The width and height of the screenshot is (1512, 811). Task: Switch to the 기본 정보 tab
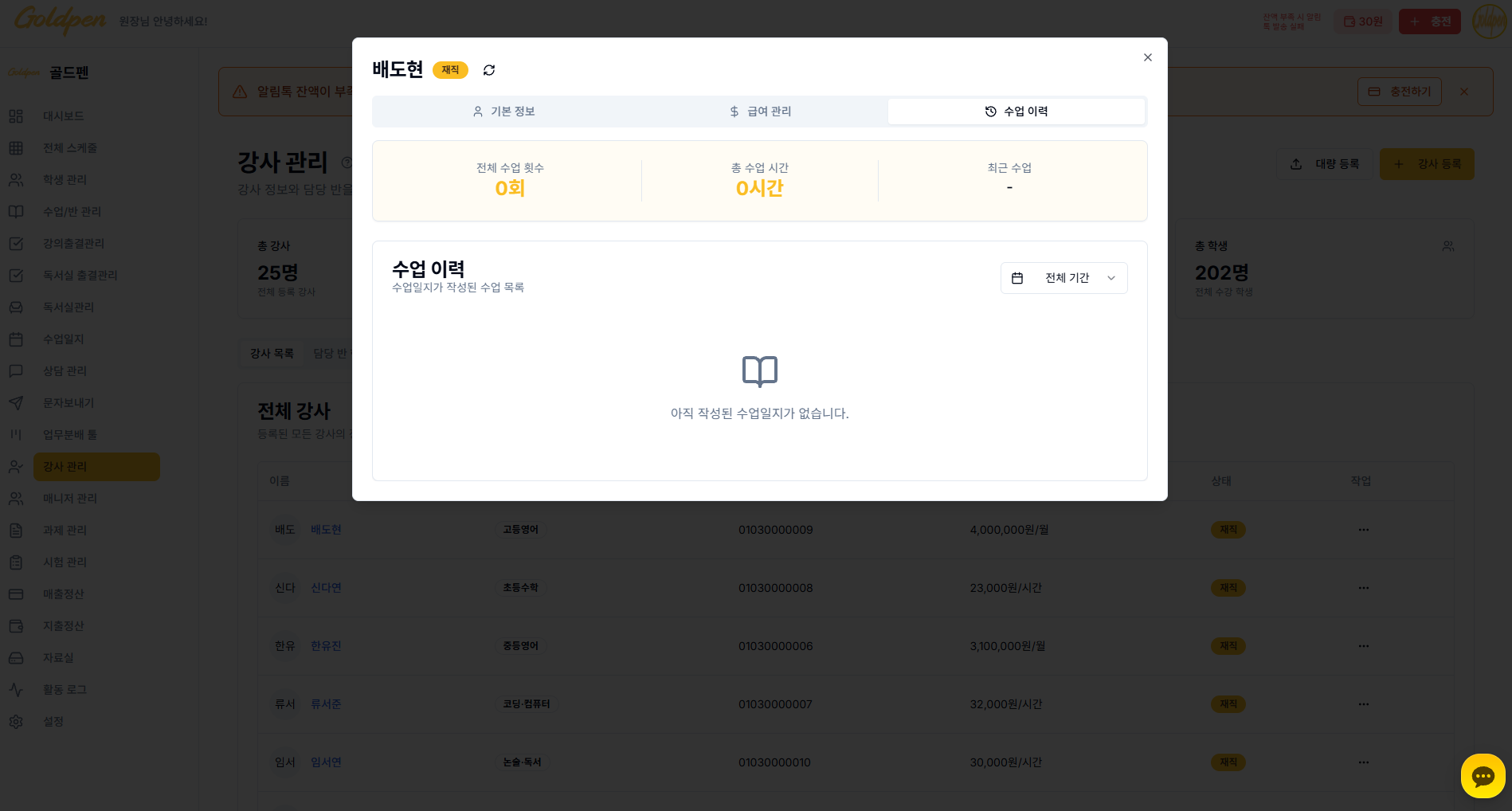click(503, 112)
